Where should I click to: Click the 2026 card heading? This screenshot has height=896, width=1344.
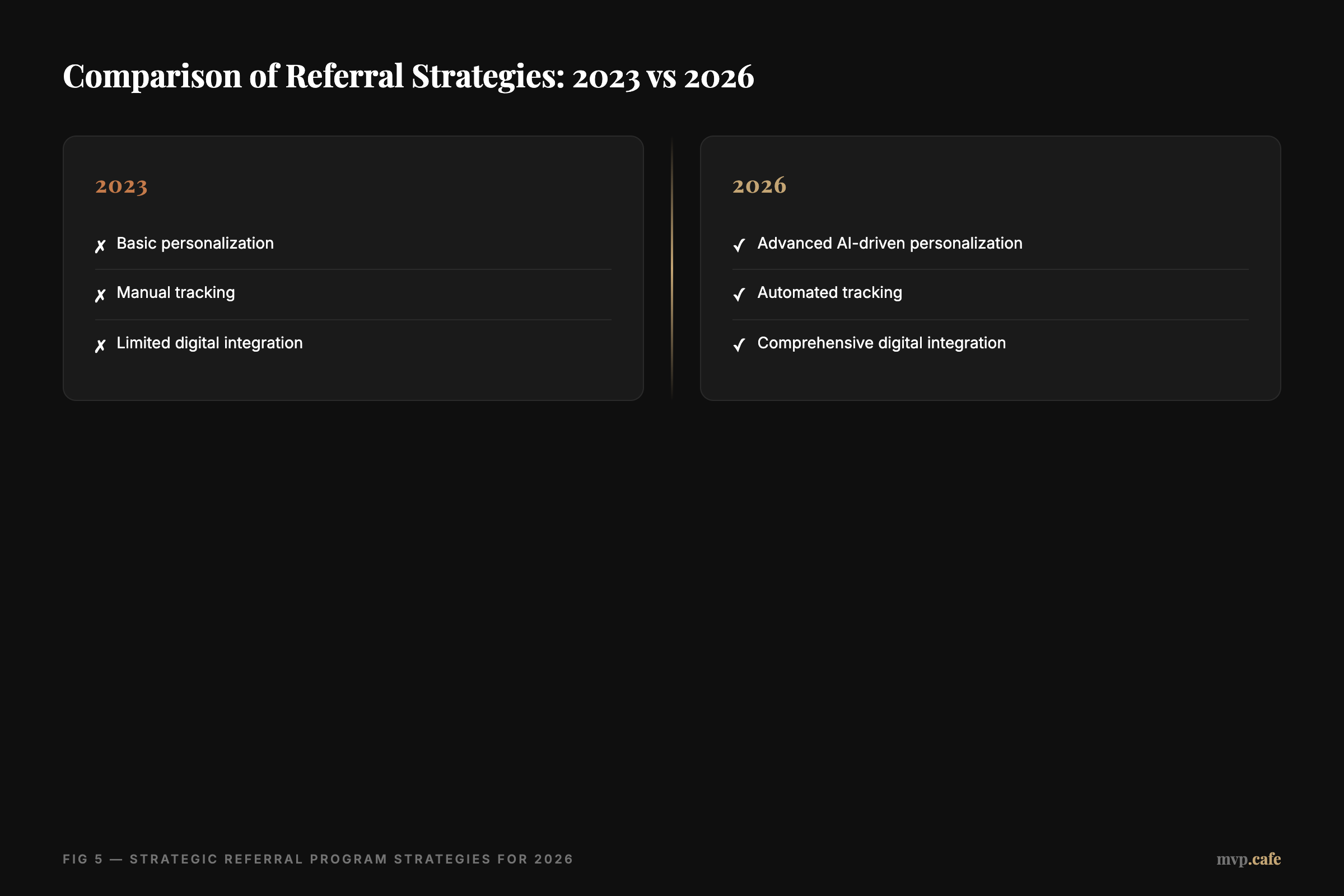759,186
